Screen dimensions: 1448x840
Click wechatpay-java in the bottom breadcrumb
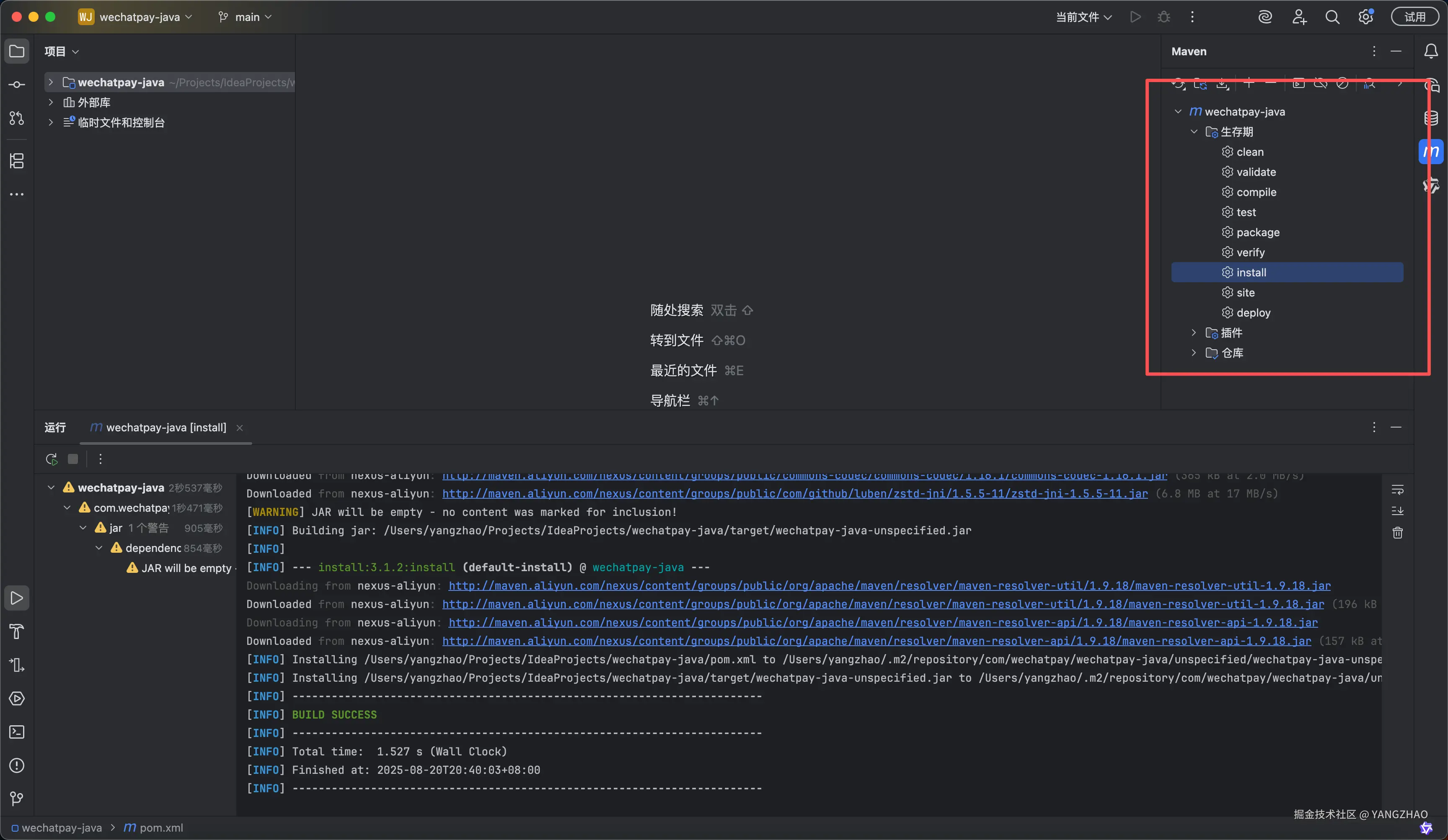click(x=57, y=827)
